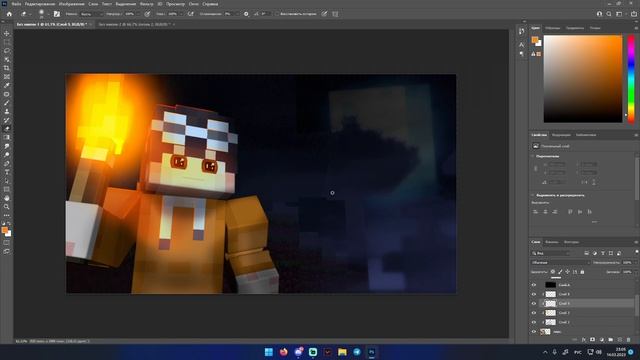Toggle layer filtering switch in Layers panel
The width and height of the screenshot is (640, 360).
636,253
